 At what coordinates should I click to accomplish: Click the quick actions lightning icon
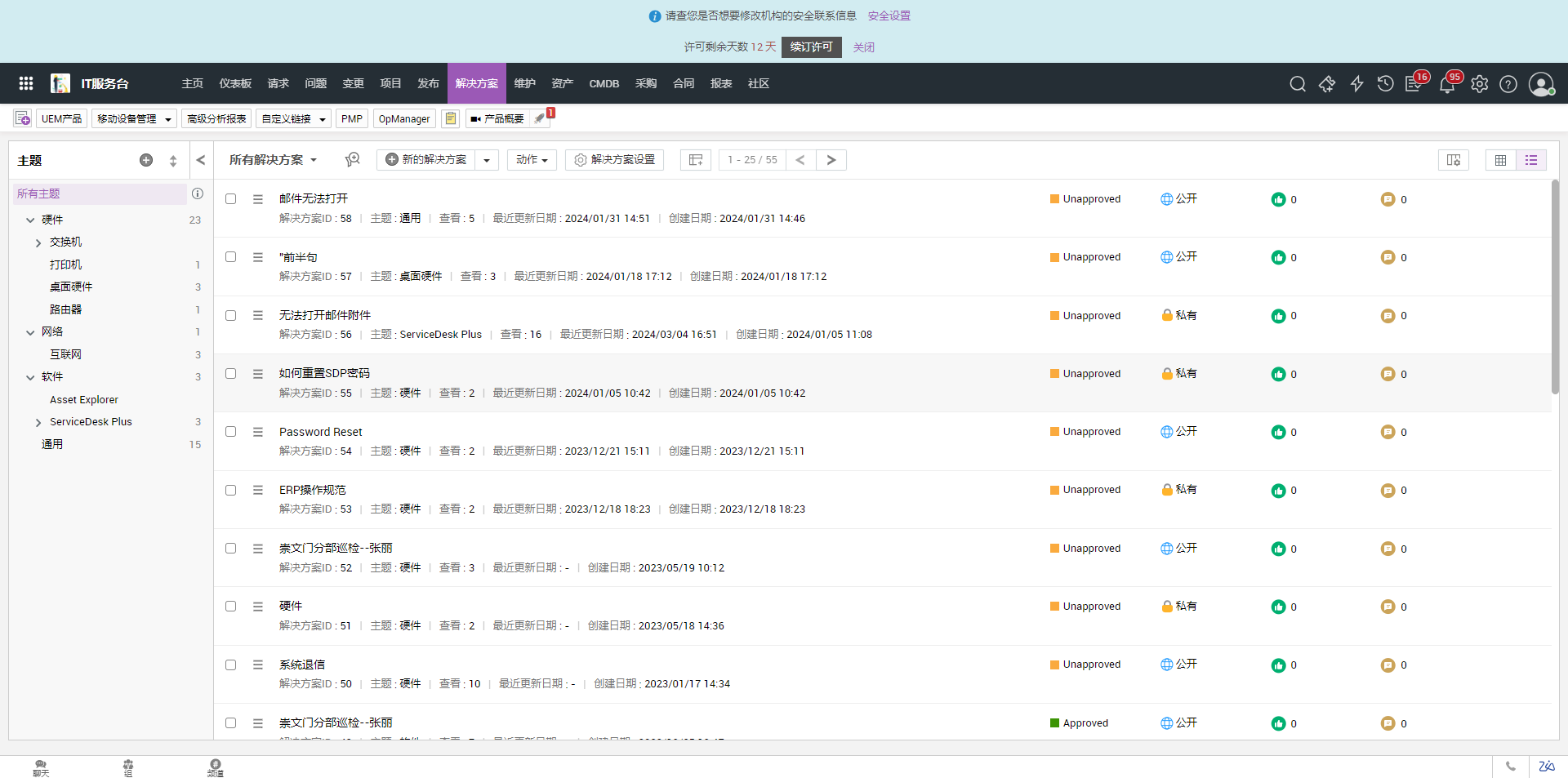click(1356, 84)
